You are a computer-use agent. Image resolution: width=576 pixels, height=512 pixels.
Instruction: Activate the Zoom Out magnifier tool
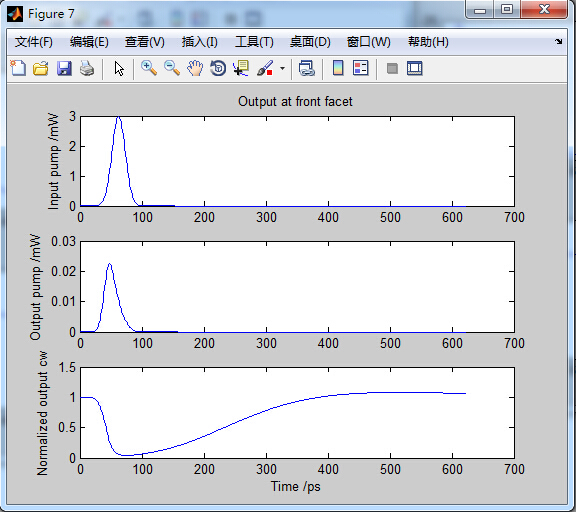pos(172,68)
